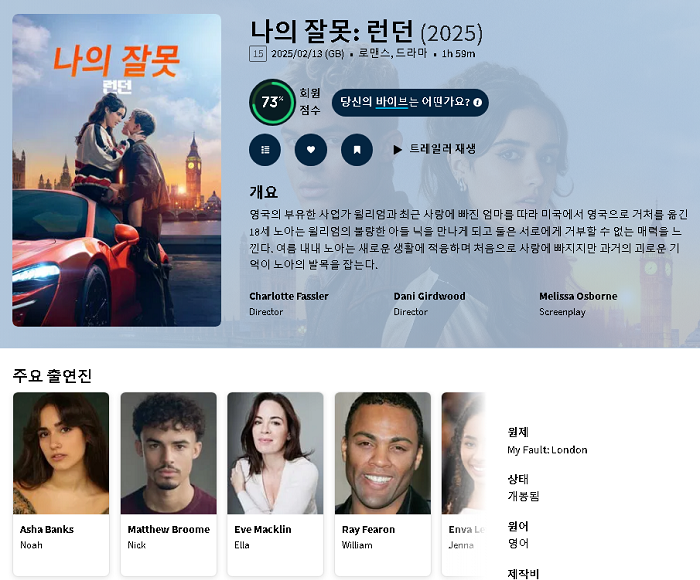The image size is (700, 580).
Task: Open Melissa Osborne screenplay profile
Action: pos(578,296)
